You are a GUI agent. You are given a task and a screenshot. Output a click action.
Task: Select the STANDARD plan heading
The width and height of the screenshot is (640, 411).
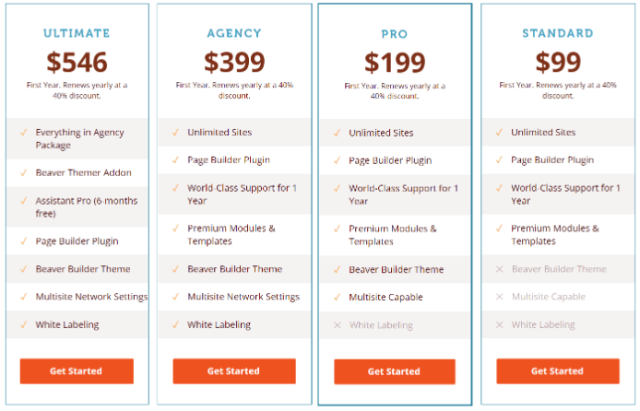[x=558, y=33]
